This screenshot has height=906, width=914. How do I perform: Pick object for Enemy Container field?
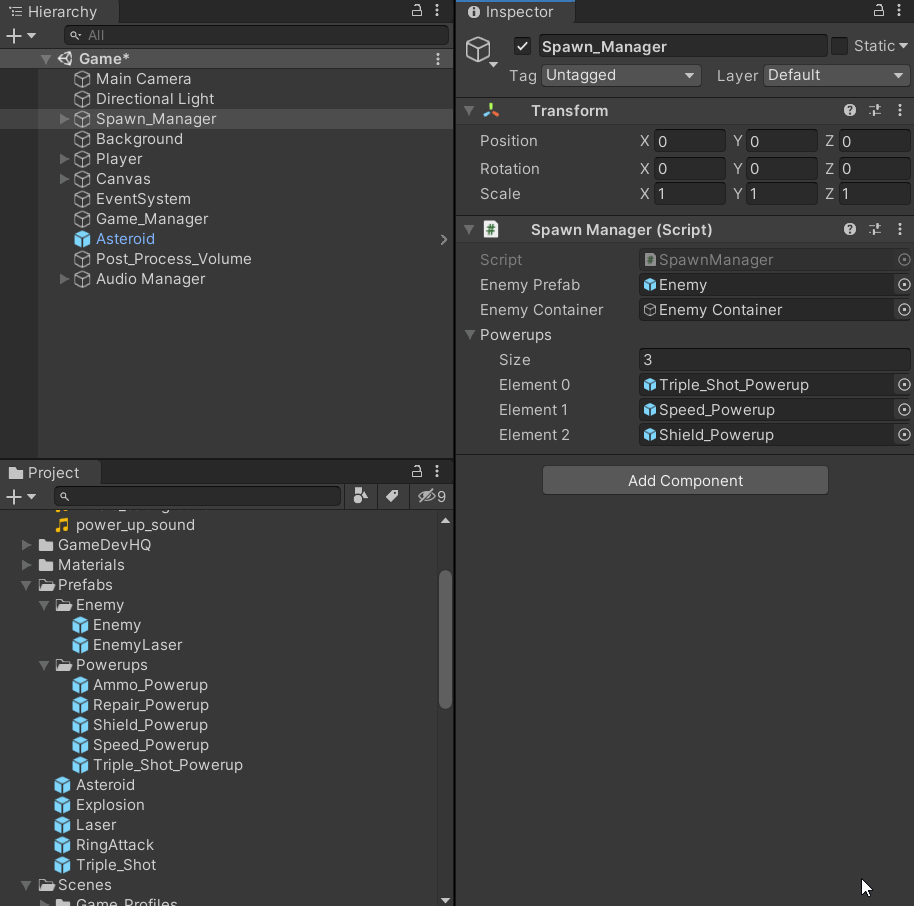click(x=904, y=310)
